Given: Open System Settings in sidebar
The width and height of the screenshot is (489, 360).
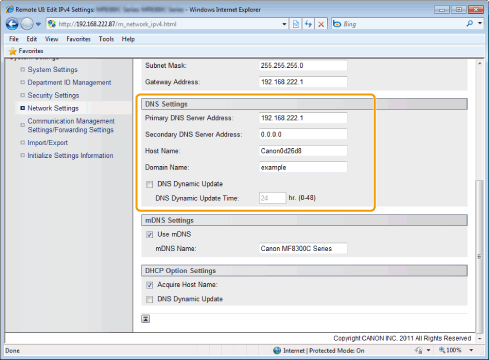Looking at the screenshot, I should [52, 69].
